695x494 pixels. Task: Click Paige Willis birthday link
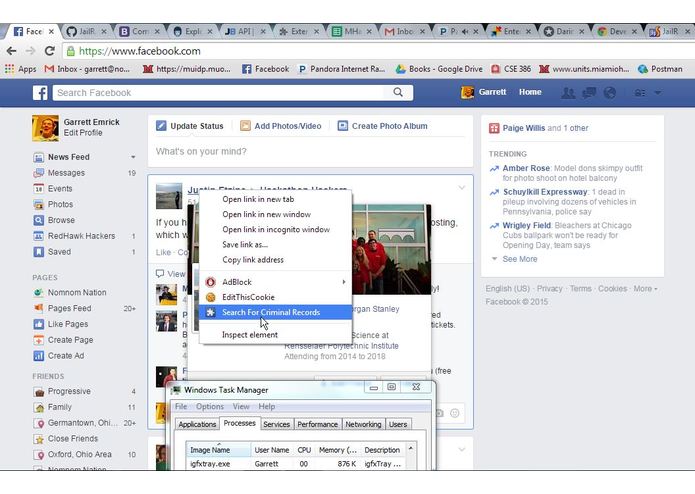[x=523, y=128]
